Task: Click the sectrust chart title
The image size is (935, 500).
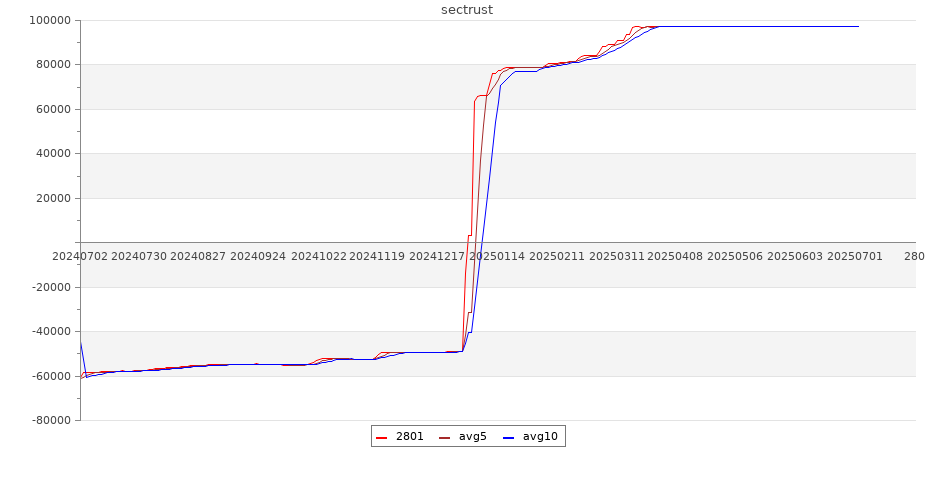Action: click(467, 10)
